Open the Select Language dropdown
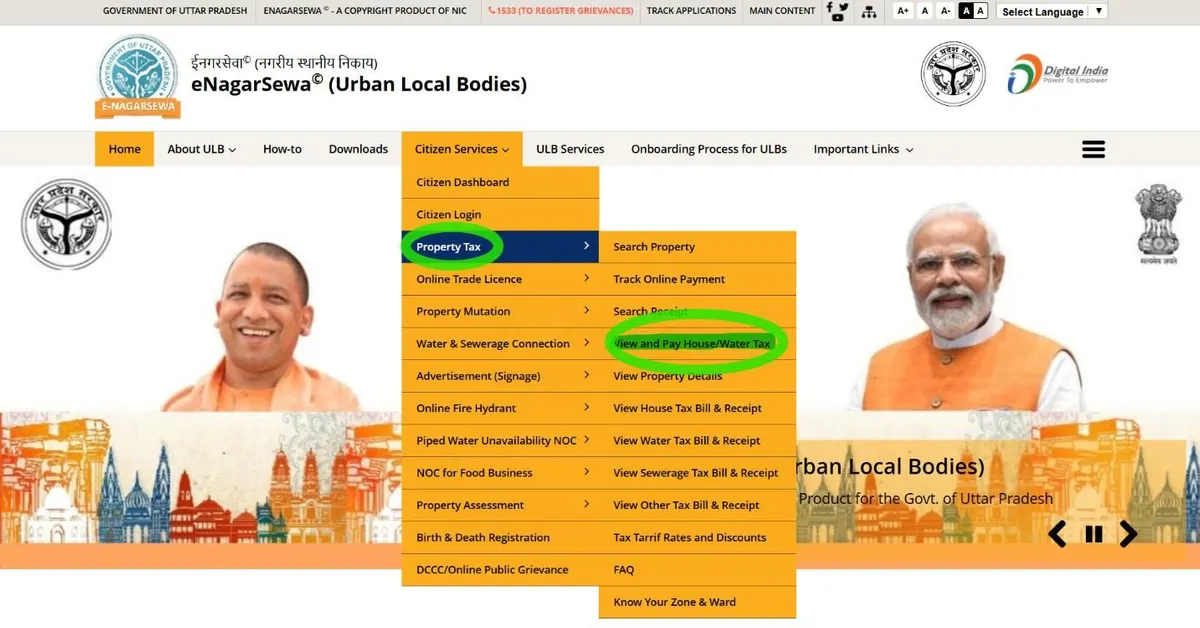Screen dimensions: 1200x628 1051,11
